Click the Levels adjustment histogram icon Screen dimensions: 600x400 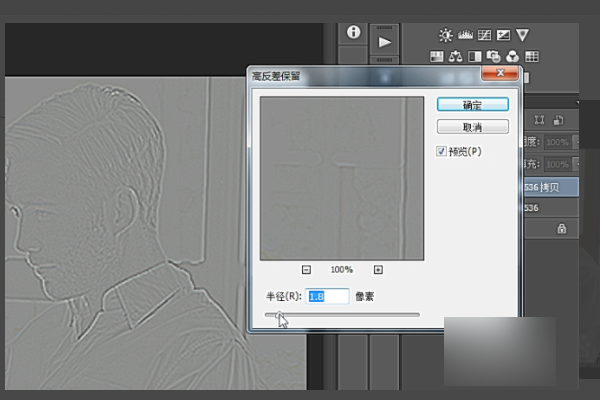[465, 35]
